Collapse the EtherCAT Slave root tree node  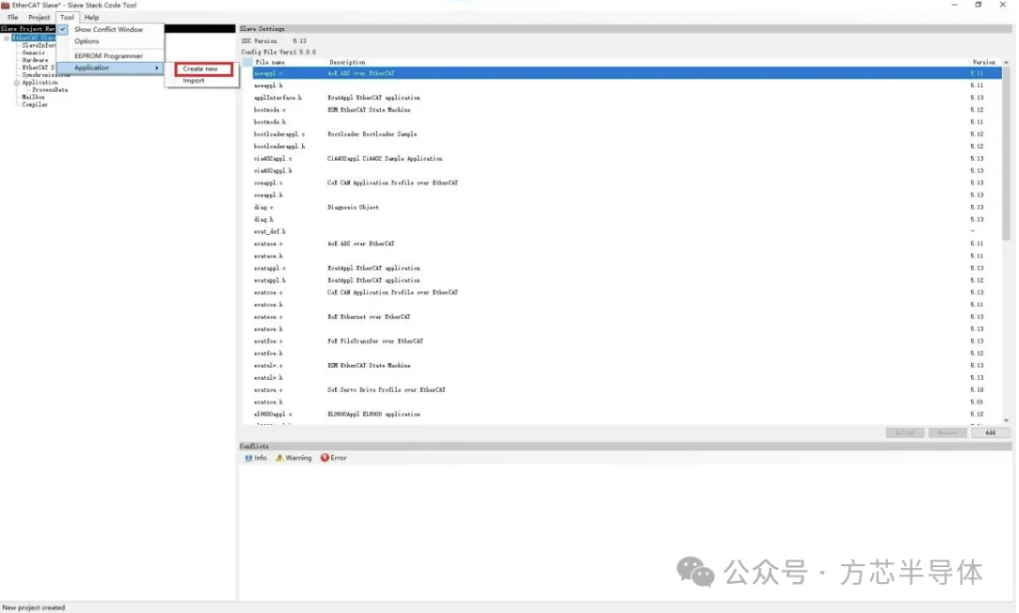click(x=6, y=38)
